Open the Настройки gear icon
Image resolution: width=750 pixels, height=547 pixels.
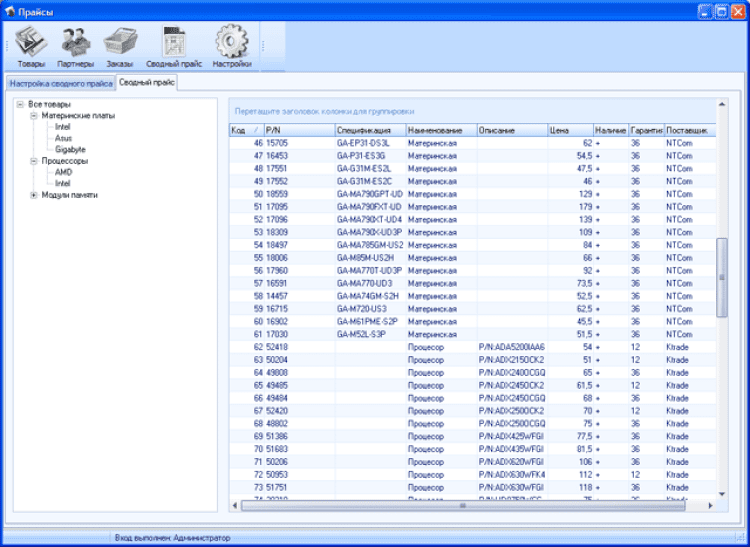tap(232, 48)
